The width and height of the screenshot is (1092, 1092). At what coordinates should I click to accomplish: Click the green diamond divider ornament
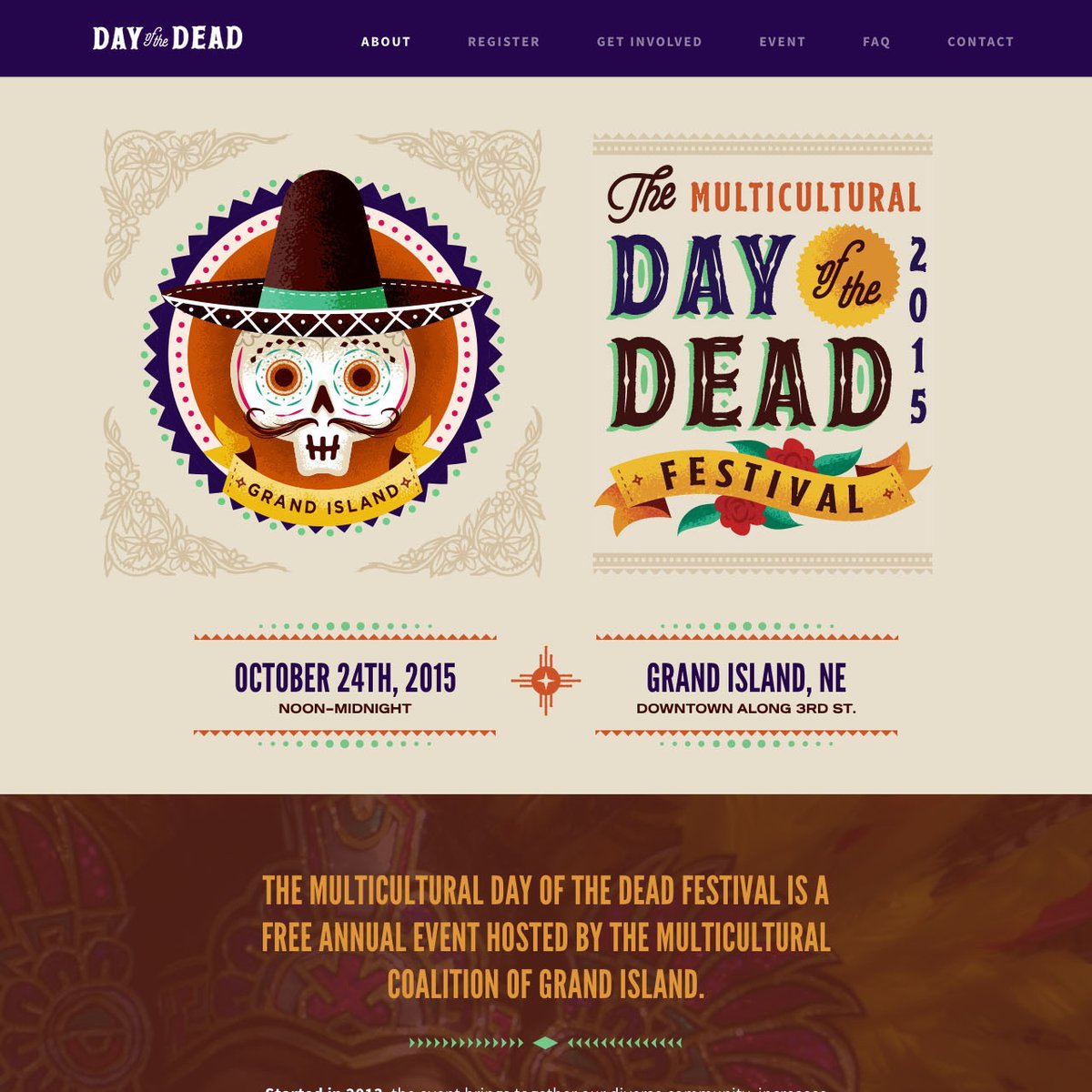(545, 1043)
